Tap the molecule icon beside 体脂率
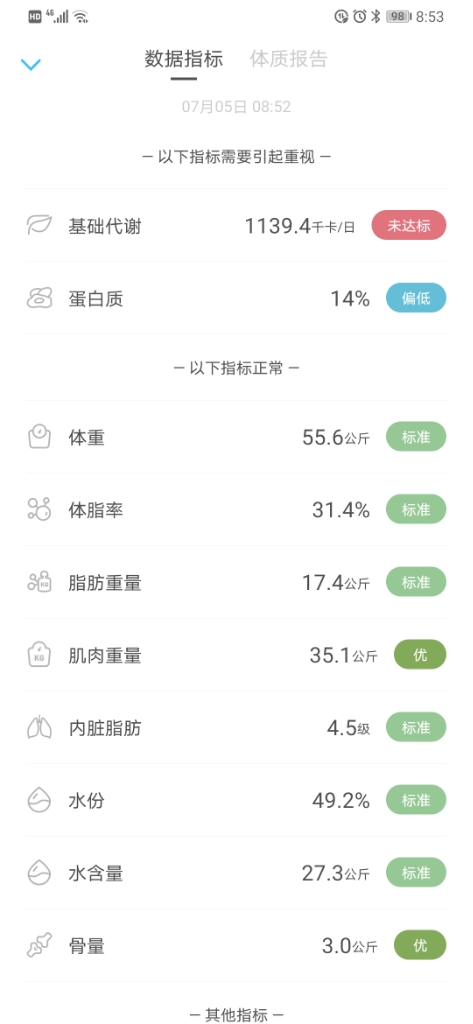 pos(39,509)
